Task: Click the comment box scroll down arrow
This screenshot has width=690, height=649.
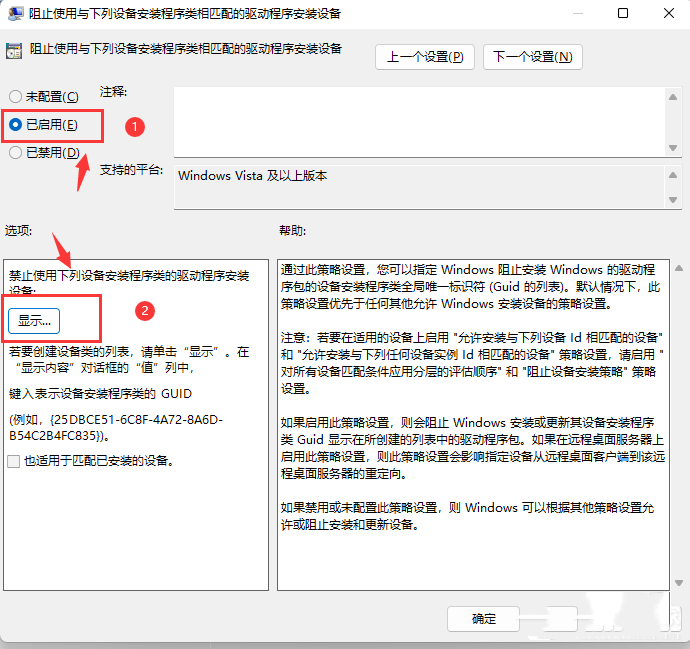Action: [x=673, y=148]
